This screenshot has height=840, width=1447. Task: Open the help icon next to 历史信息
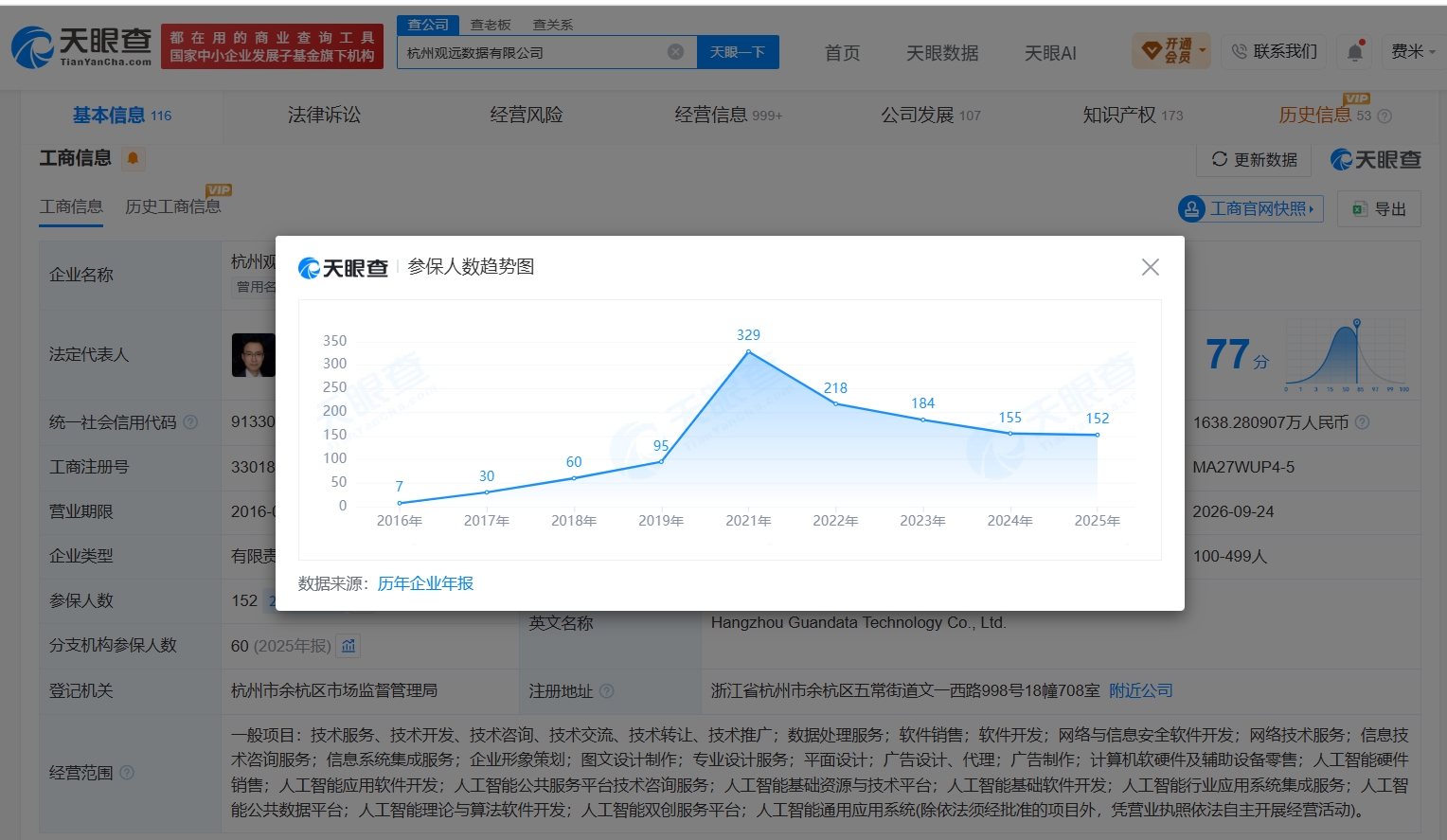pos(1384,116)
